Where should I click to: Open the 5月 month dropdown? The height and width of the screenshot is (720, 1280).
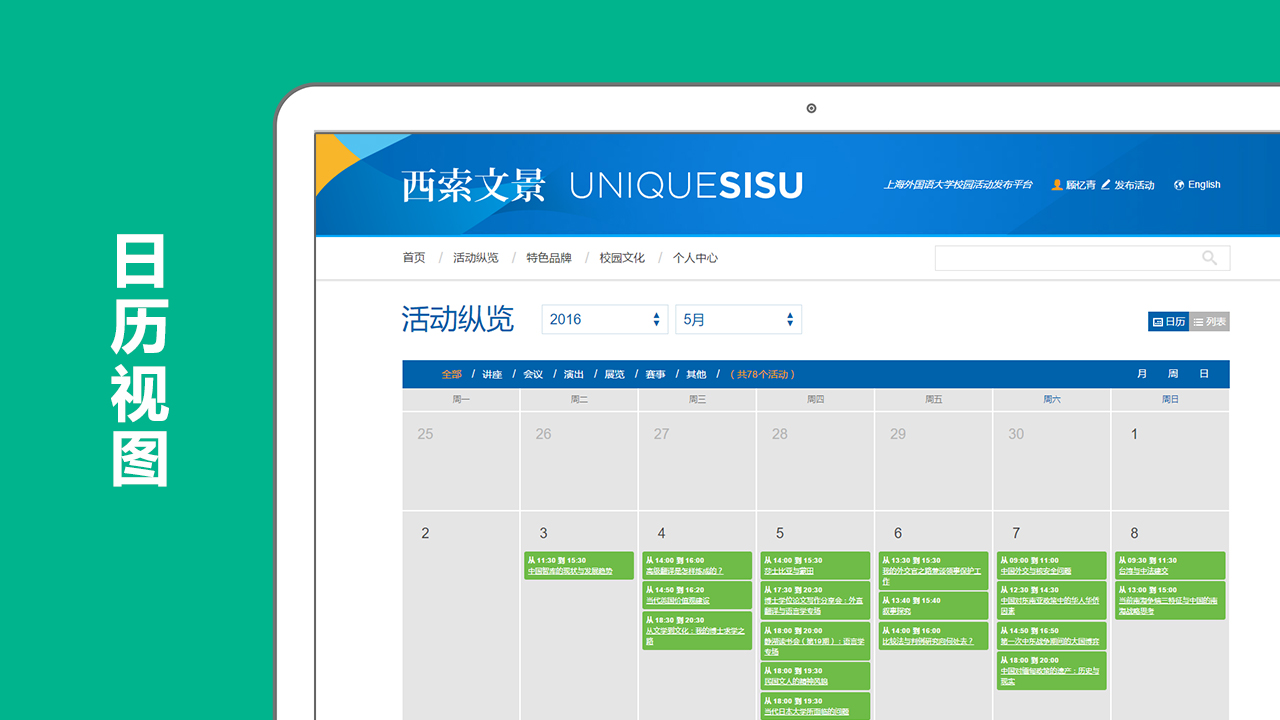pyautogui.click(x=739, y=319)
